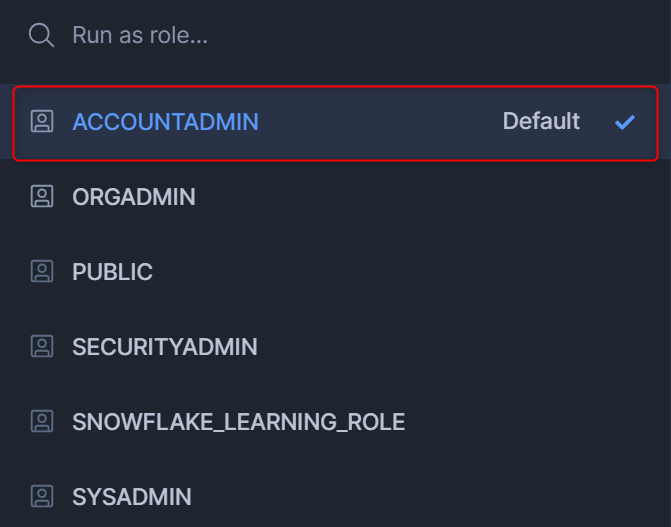Run as the SECURITYADMIN role
The width and height of the screenshot is (671, 527).
(165, 347)
